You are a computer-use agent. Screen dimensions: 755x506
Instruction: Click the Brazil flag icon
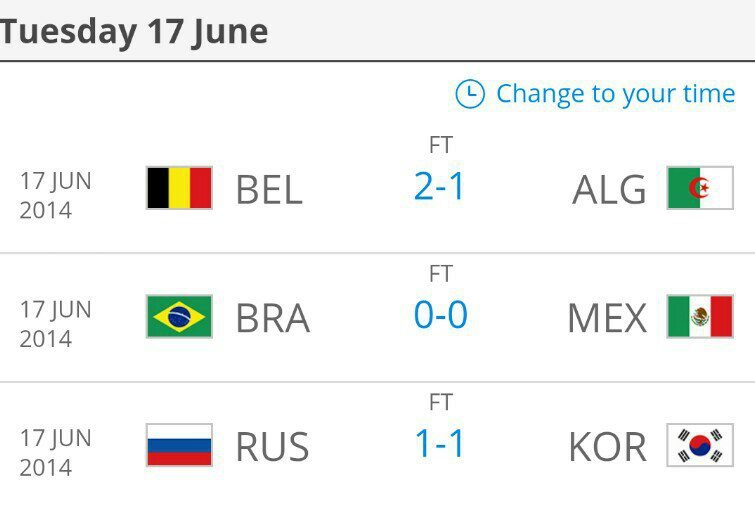179,316
